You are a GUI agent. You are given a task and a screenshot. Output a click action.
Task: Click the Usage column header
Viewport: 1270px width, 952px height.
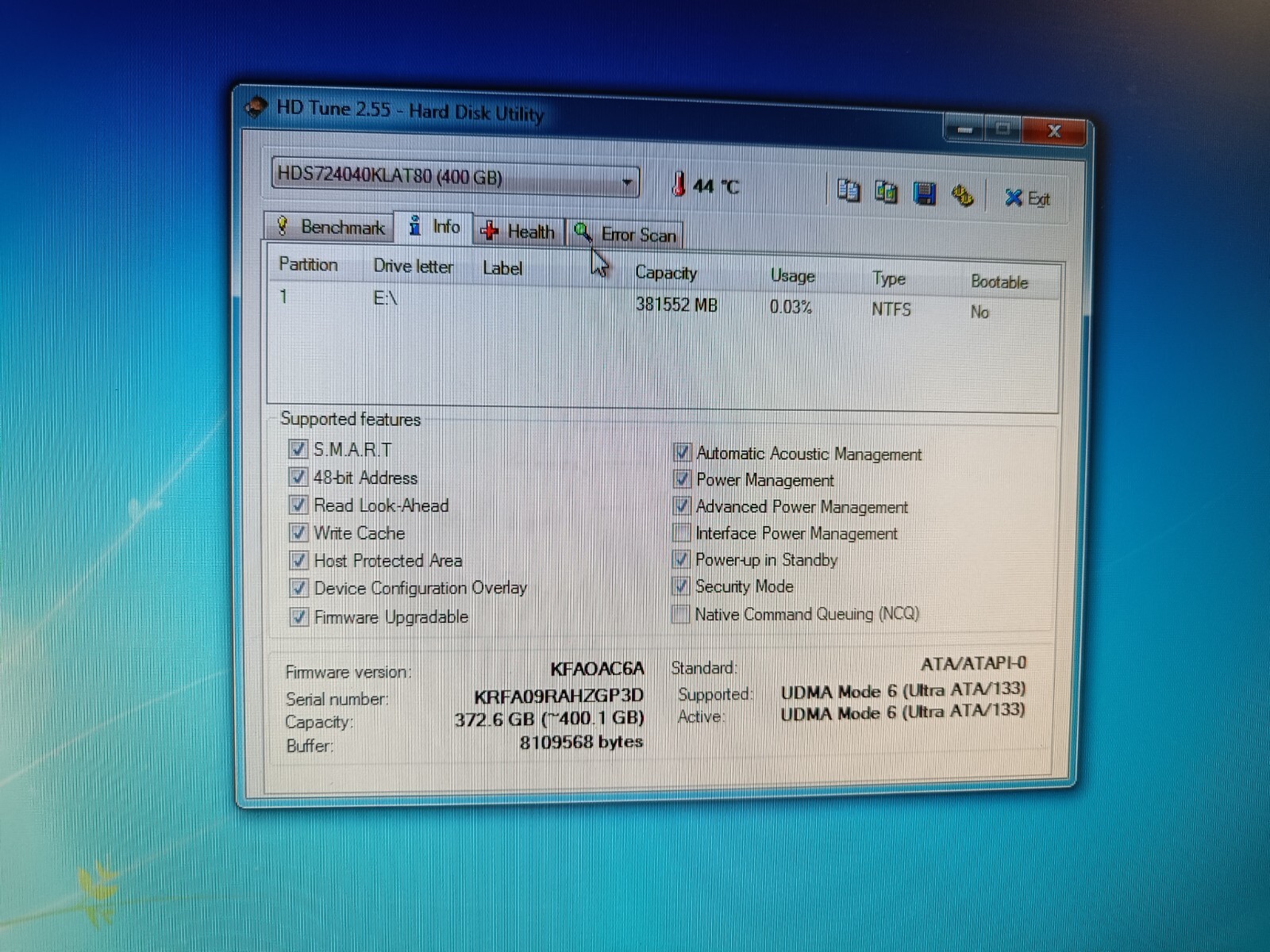[x=792, y=276]
